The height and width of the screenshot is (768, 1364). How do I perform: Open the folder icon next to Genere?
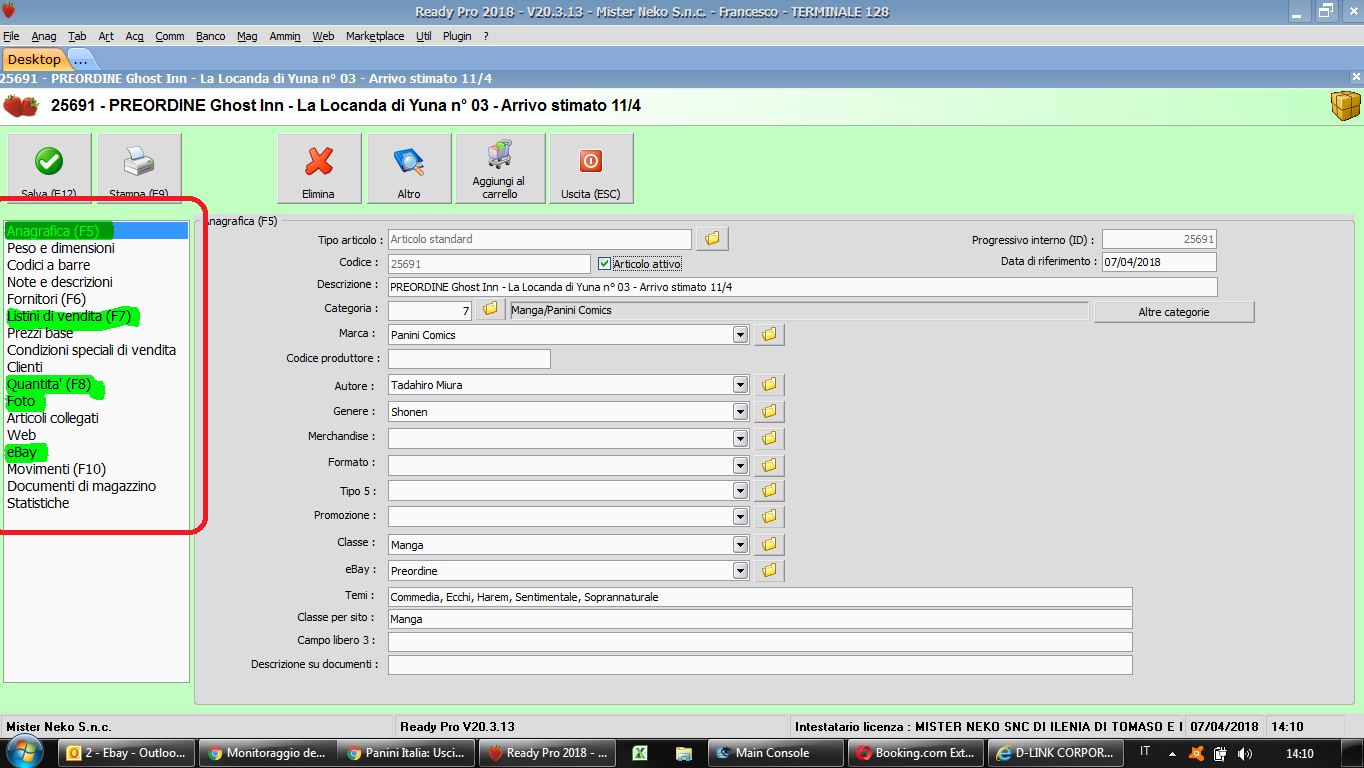tap(769, 411)
